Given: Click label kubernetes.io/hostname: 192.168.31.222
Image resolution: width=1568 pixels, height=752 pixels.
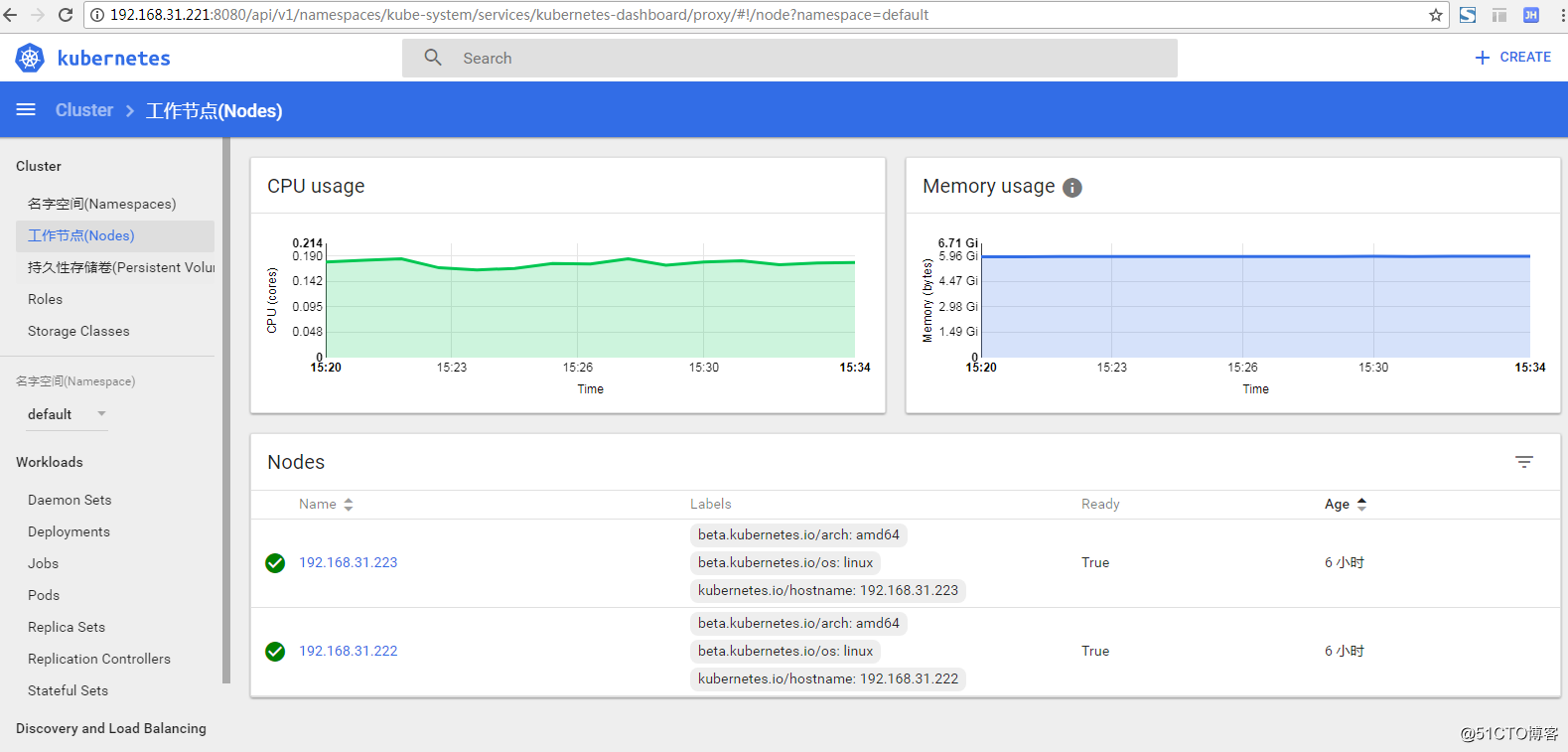Looking at the screenshot, I should (828, 678).
